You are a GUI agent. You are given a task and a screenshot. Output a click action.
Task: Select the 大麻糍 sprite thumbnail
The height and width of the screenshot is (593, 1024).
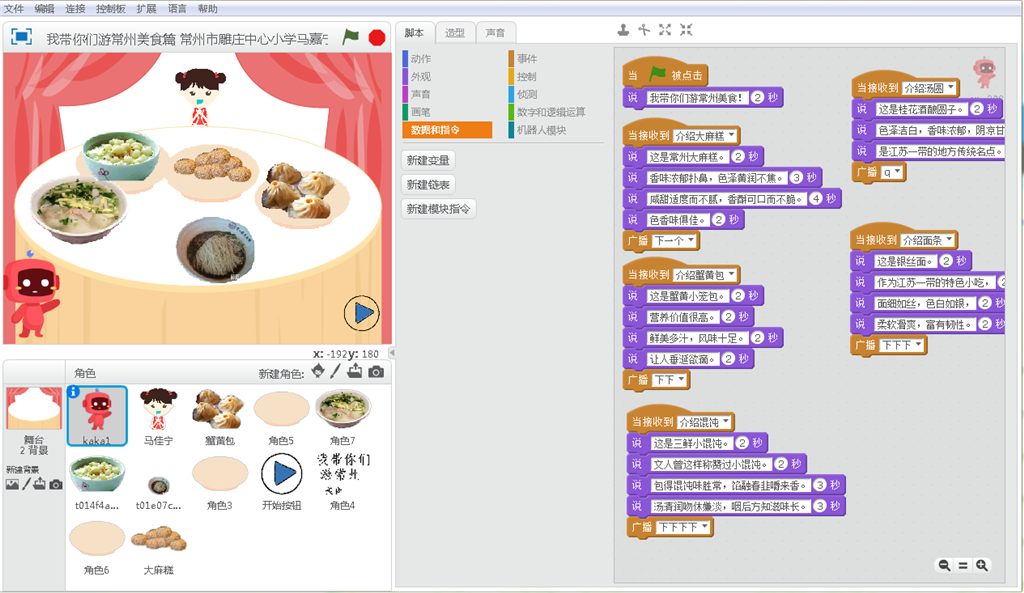click(x=159, y=546)
